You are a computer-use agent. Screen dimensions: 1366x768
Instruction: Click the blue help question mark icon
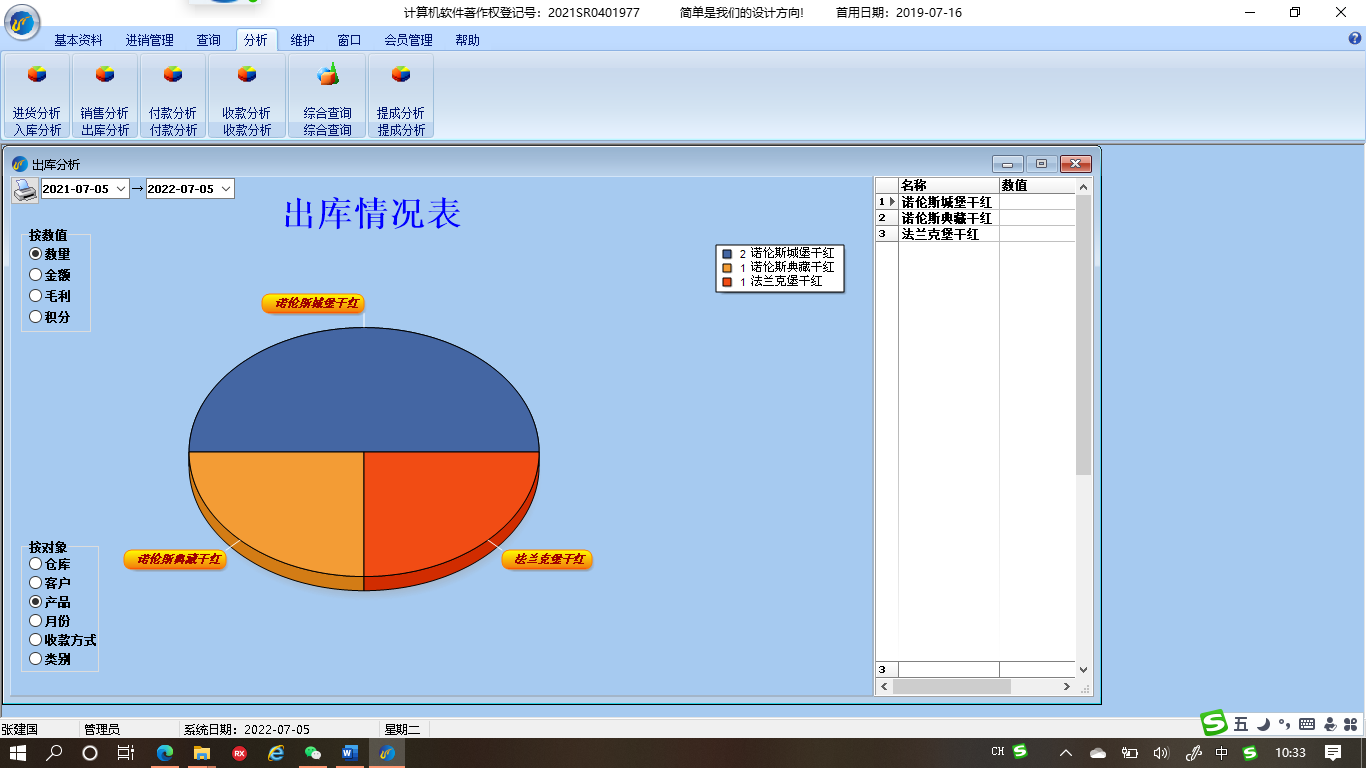[x=1355, y=39]
